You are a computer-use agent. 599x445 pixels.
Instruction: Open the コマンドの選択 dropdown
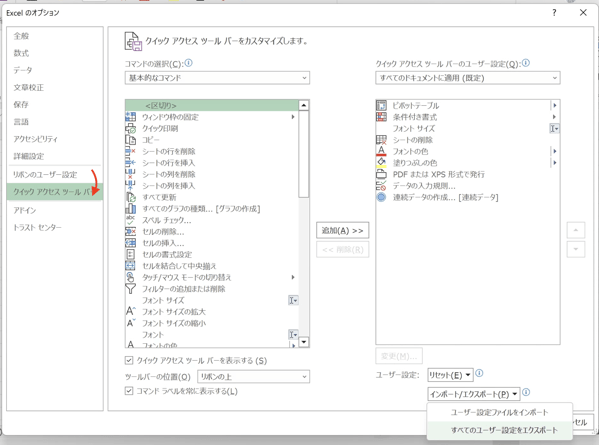pyautogui.click(x=217, y=78)
